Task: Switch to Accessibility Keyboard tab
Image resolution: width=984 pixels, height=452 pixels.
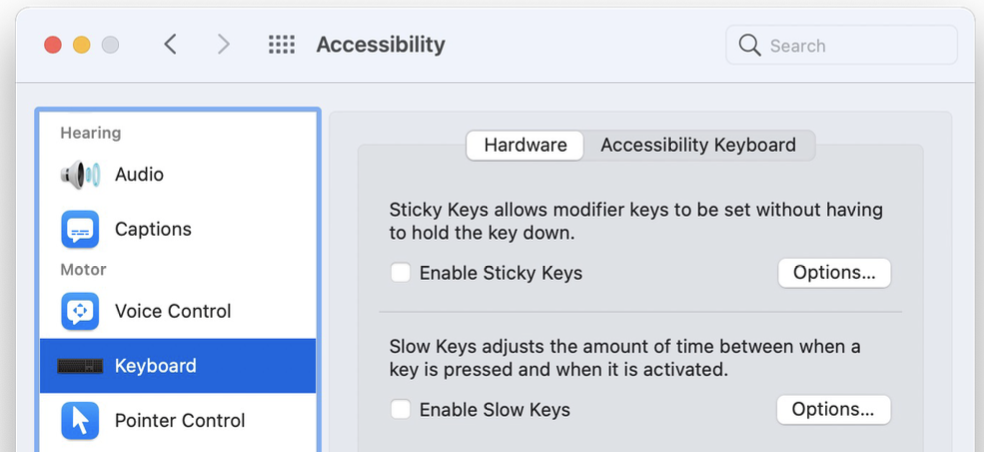Action: pyautogui.click(x=698, y=145)
